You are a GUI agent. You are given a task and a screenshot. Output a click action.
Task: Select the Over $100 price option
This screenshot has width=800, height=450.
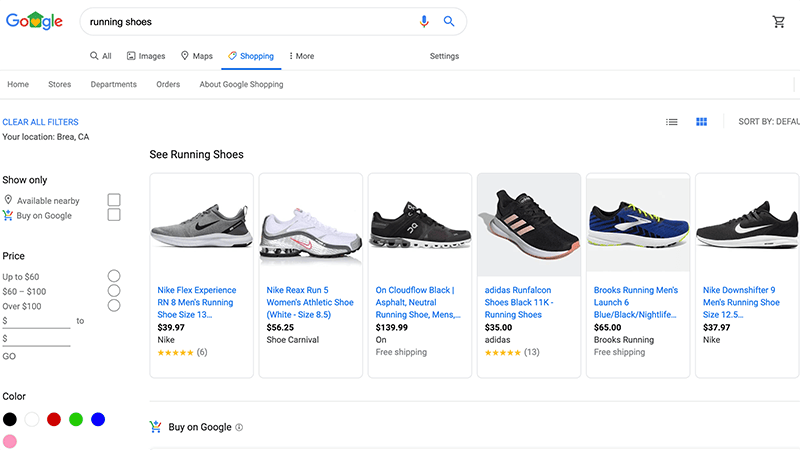pyautogui.click(x=114, y=305)
